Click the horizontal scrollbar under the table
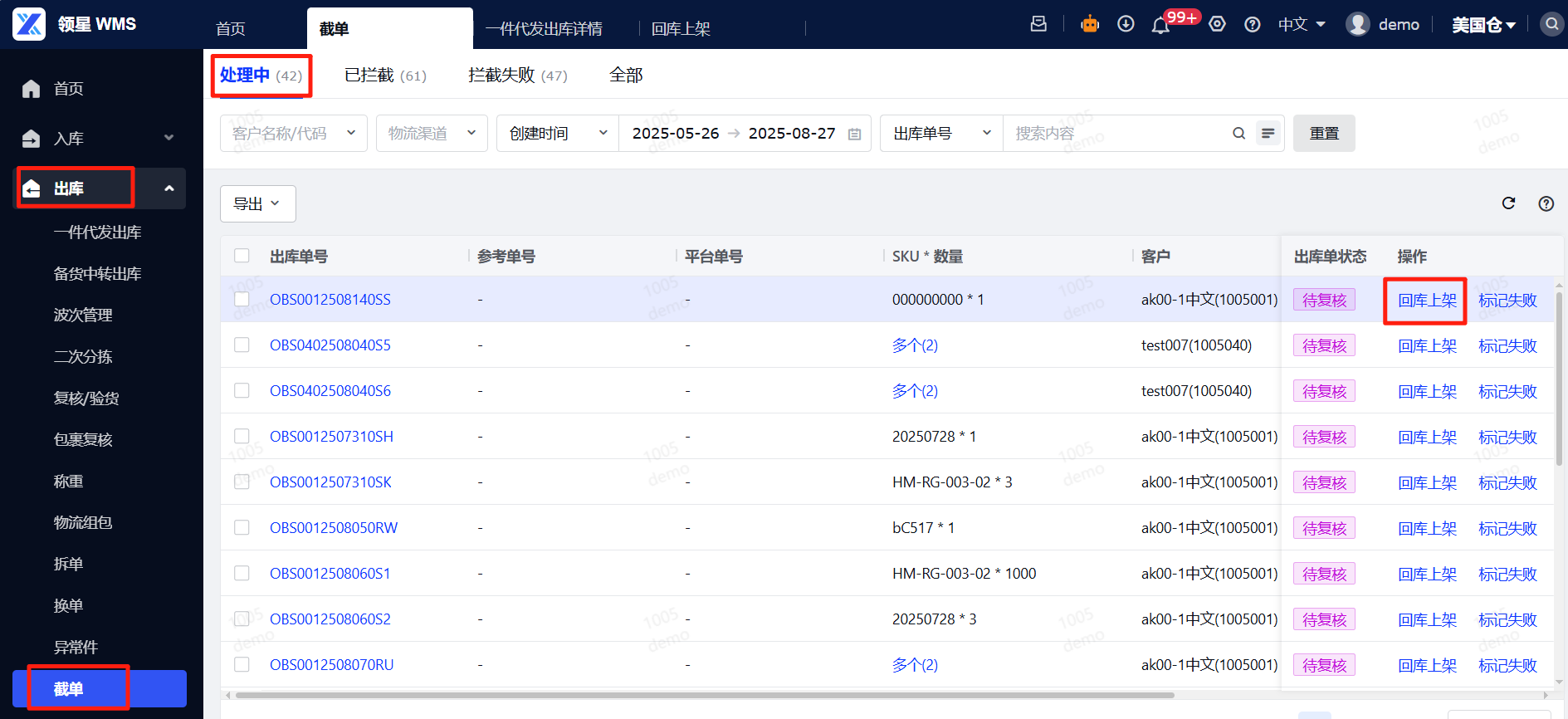This screenshot has width=1568, height=719. (704, 695)
